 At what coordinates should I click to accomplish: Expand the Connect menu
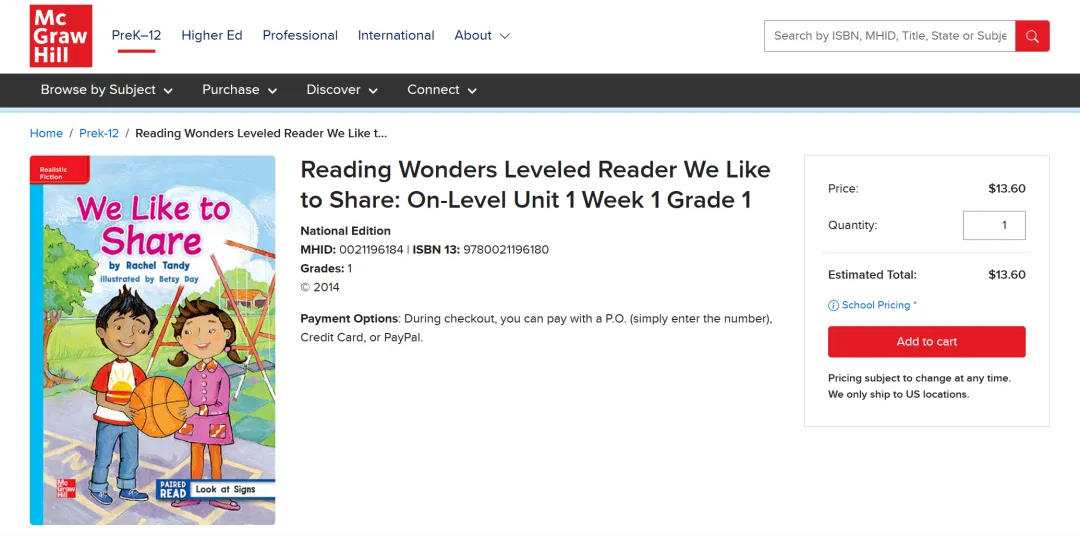(x=442, y=90)
